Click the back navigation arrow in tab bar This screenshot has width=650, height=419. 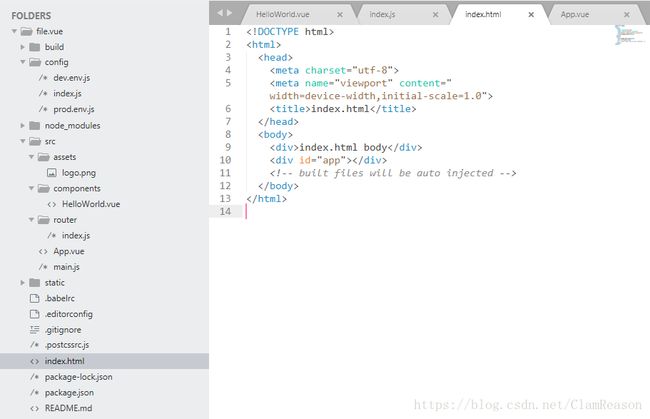point(220,13)
